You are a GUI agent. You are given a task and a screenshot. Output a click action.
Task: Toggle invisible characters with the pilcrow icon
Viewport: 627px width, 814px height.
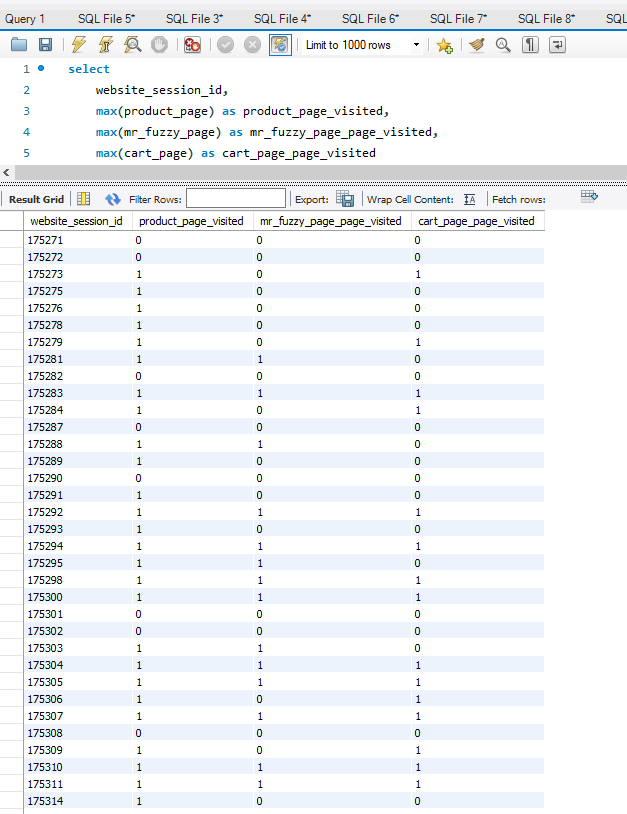click(x=530, y=45)
